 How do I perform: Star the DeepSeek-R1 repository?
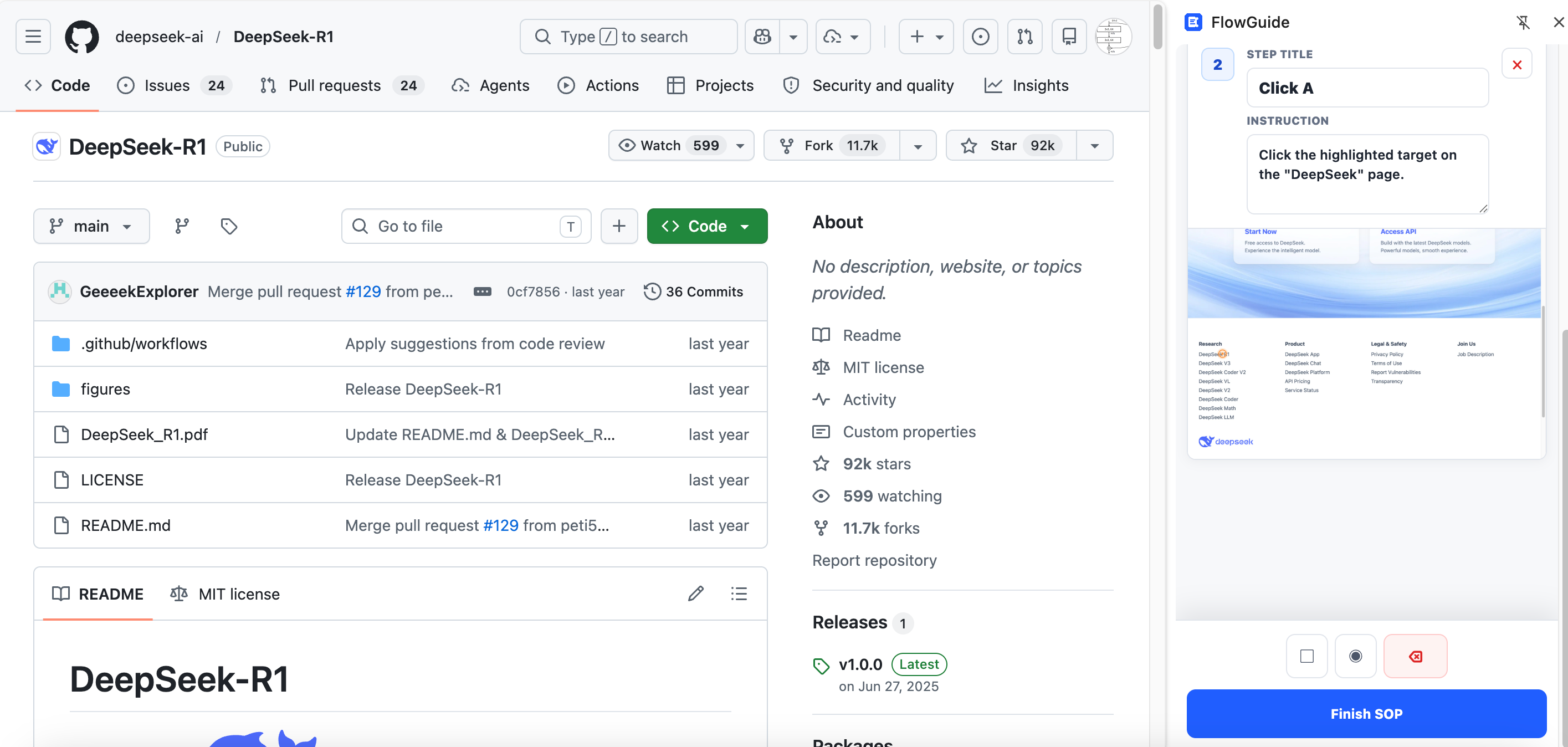point(1011,146)
